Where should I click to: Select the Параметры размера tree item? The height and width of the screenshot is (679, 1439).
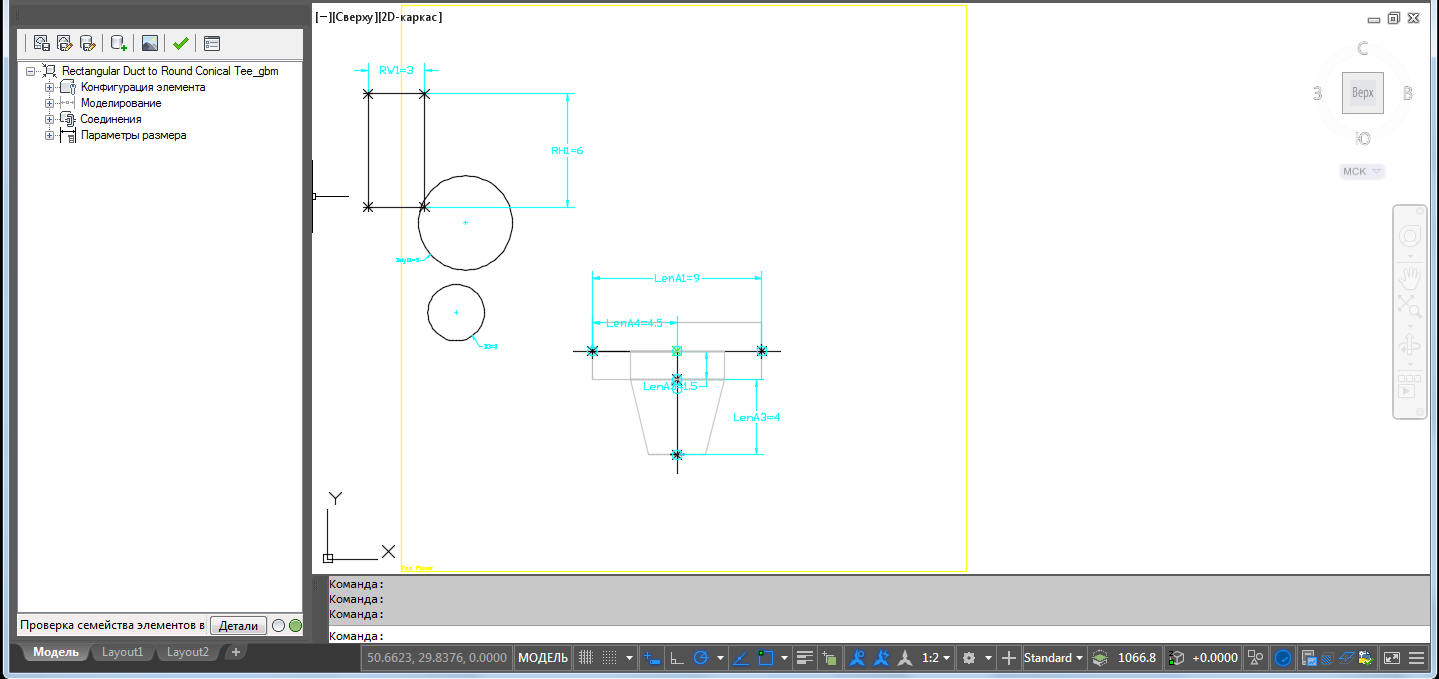[x=133, y=135]
